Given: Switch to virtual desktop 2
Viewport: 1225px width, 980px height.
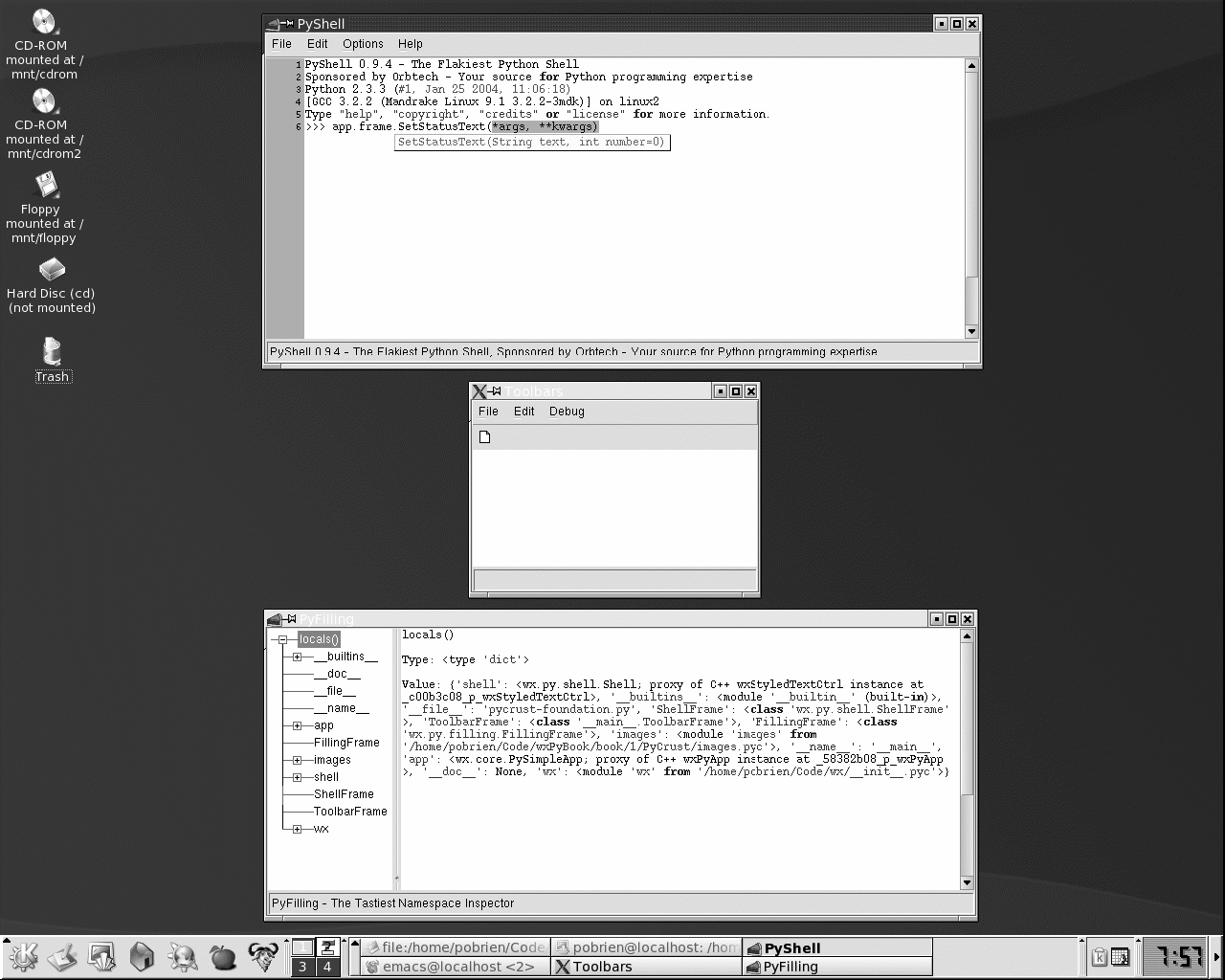Looking at the screenshot, I should 327,947.
